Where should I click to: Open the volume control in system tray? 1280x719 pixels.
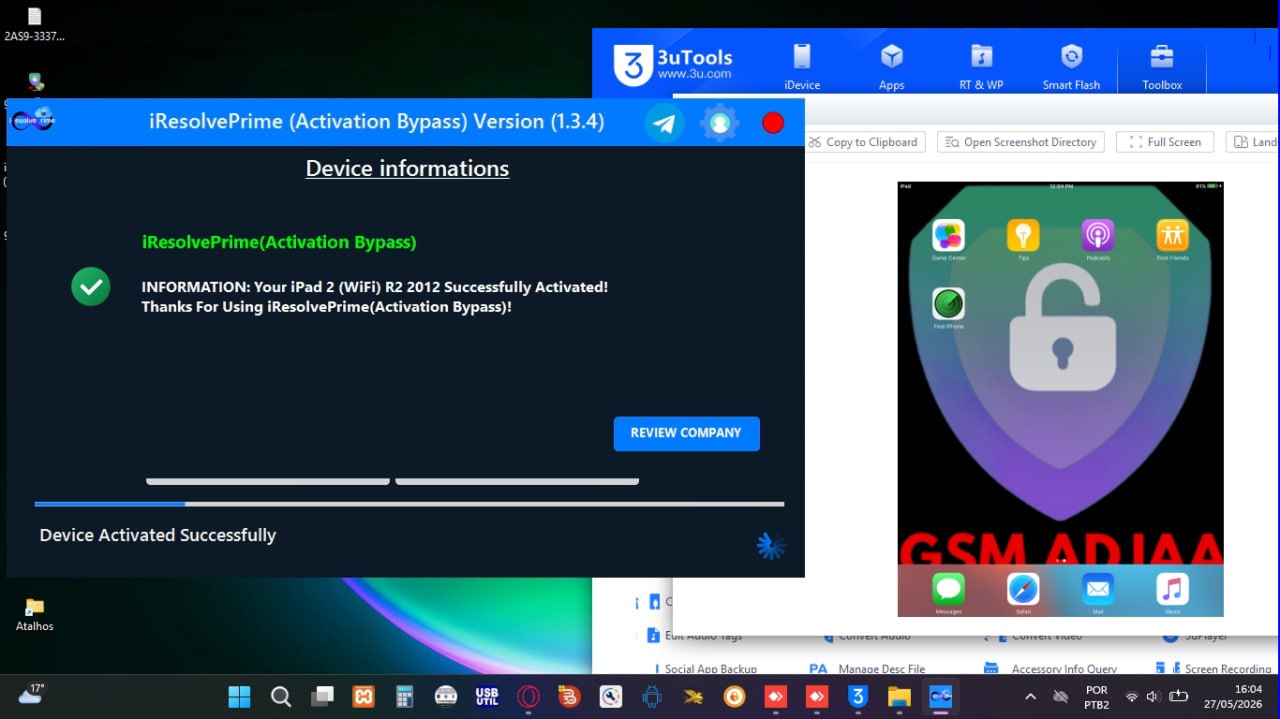click(x=1152, y=696)
